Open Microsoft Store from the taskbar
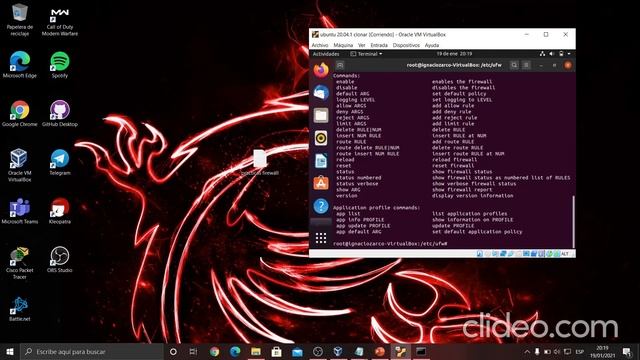Viewport: 640px width, 360px height. click(x=276, y=351)
